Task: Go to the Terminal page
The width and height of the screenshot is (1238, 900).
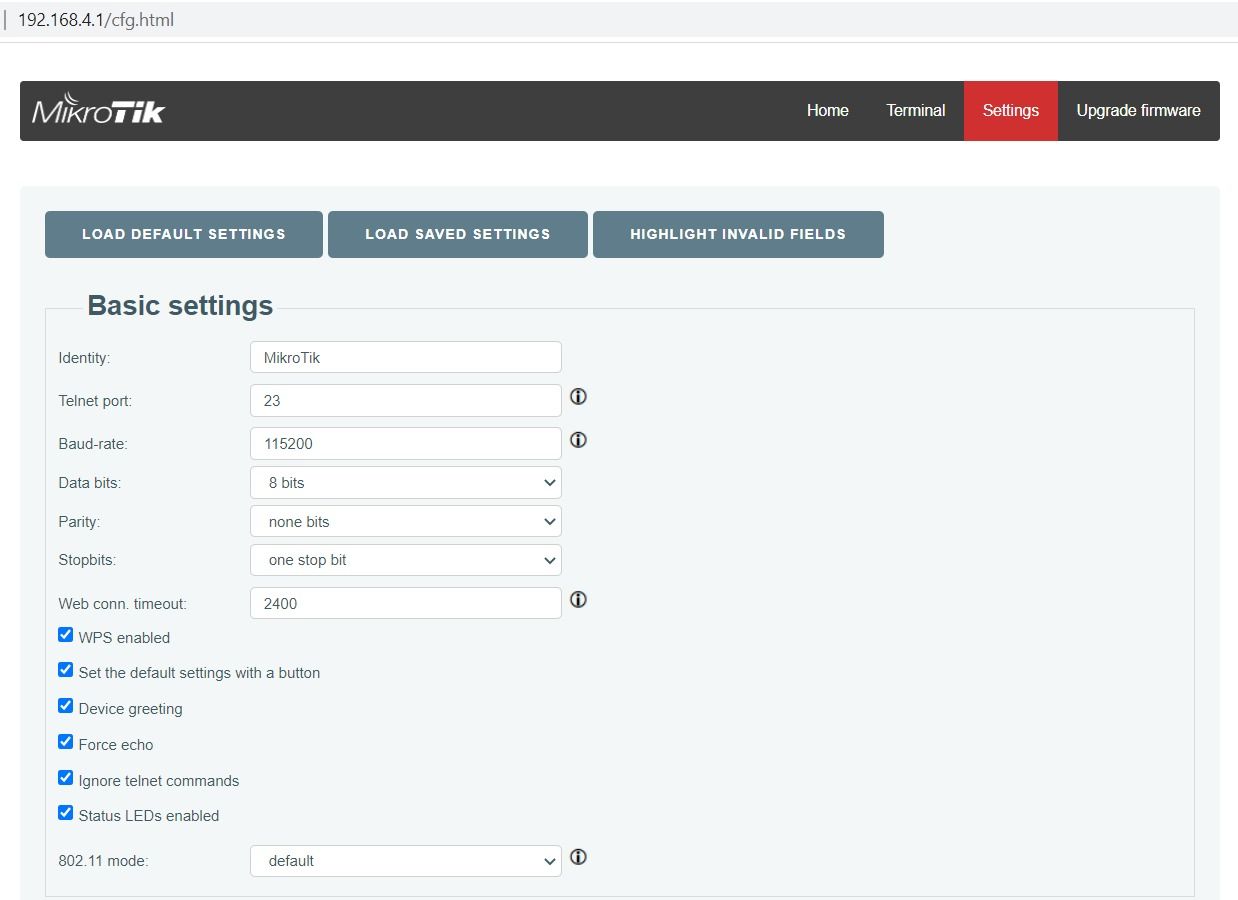Action: 915,111
